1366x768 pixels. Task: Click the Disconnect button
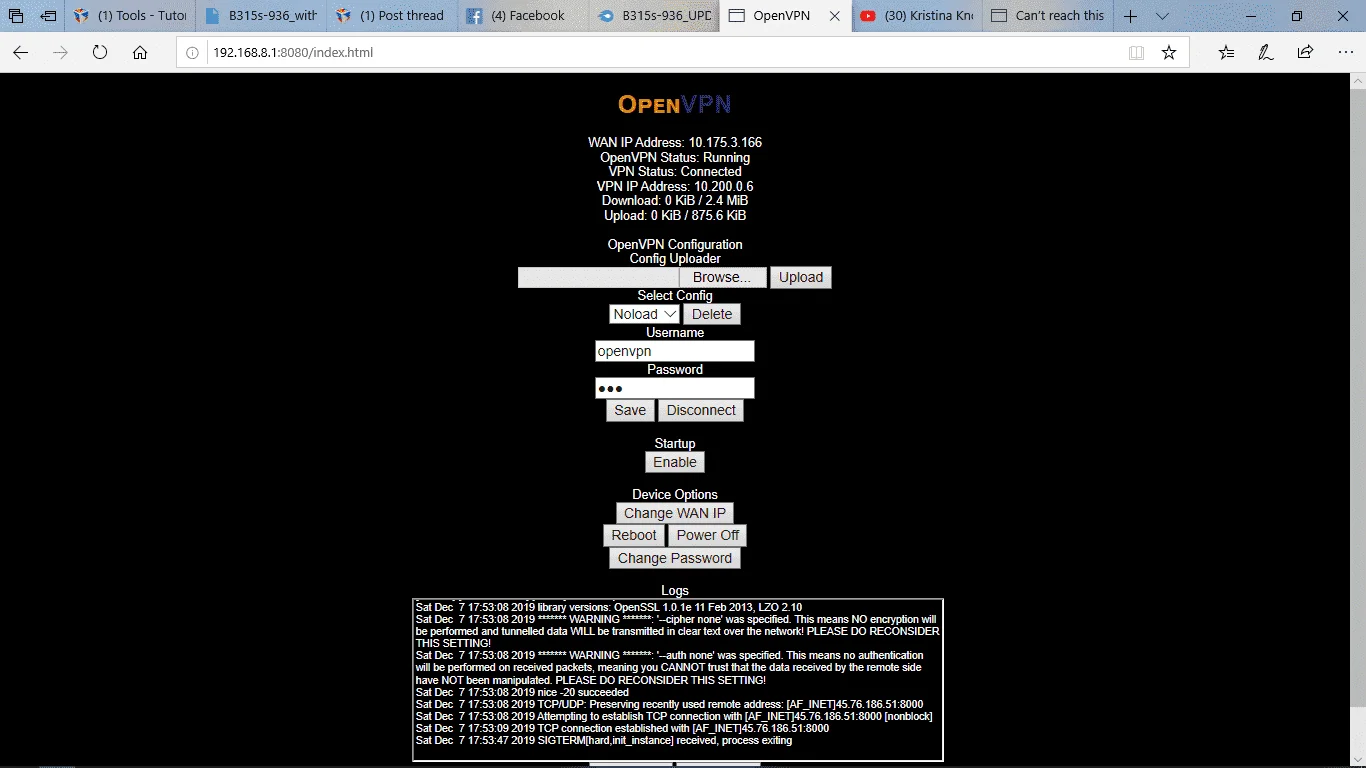701,410
